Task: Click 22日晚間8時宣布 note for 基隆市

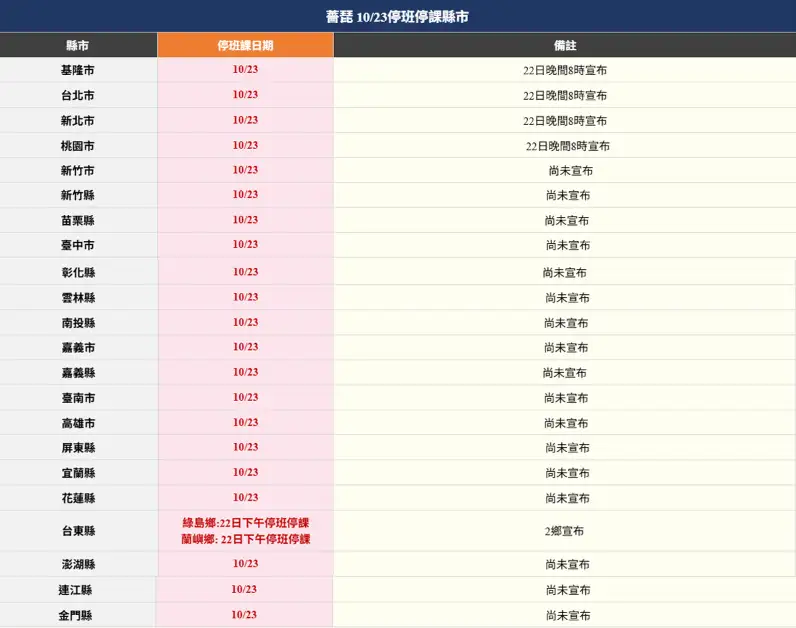Action: pyautogui.click(x=565, y=71)
